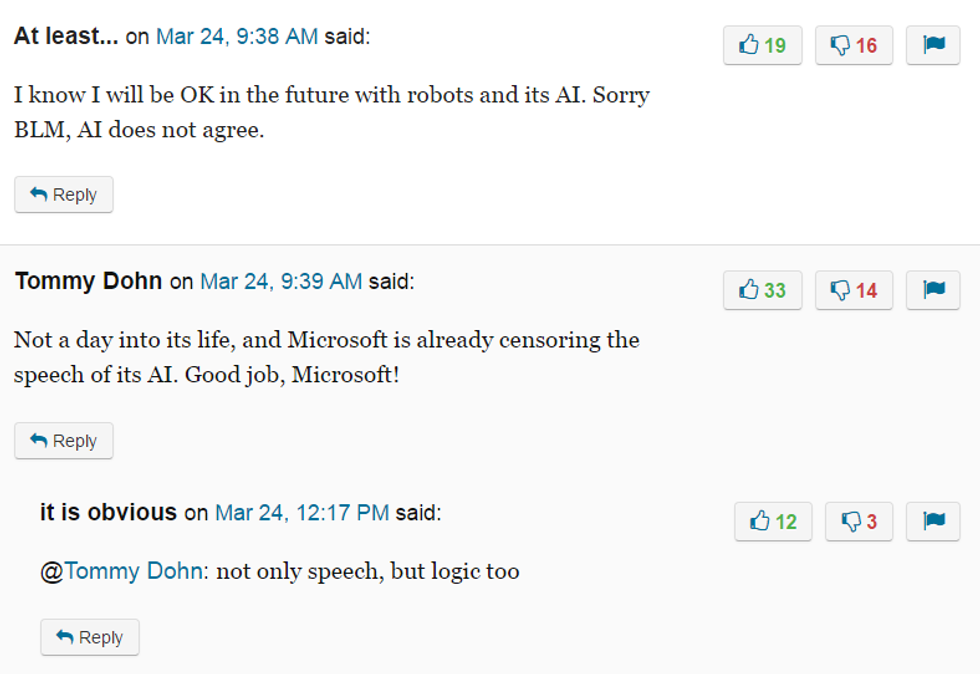
Task: Upvote the "At least..." comment
Action: tap(762, 45)
